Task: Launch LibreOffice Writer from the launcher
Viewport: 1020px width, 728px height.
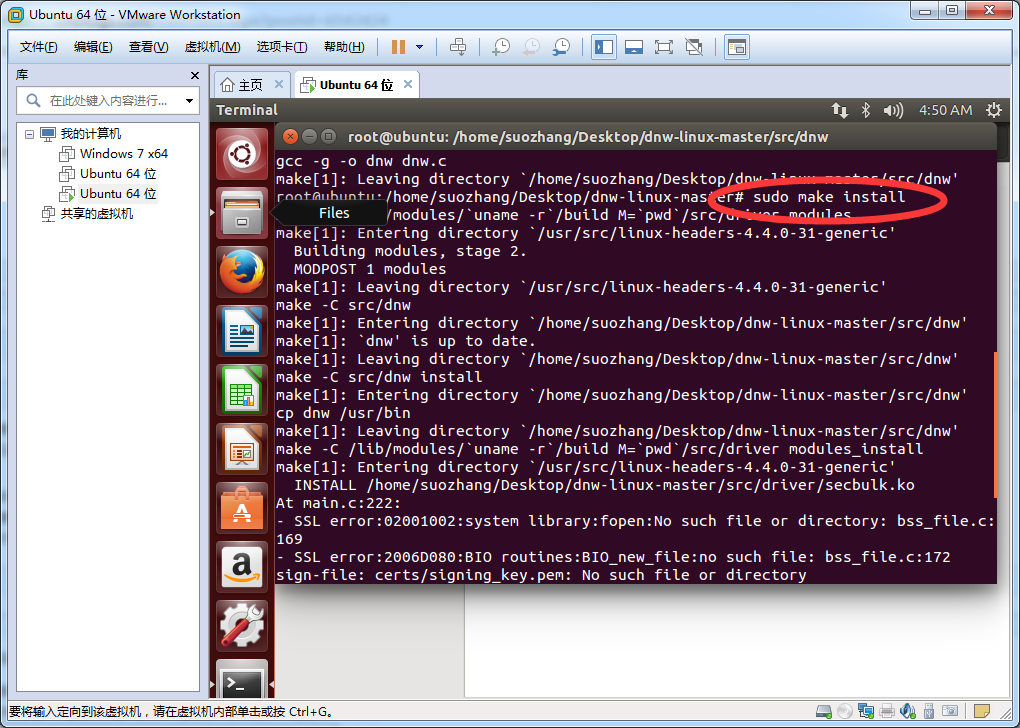Action: (242, 331)
